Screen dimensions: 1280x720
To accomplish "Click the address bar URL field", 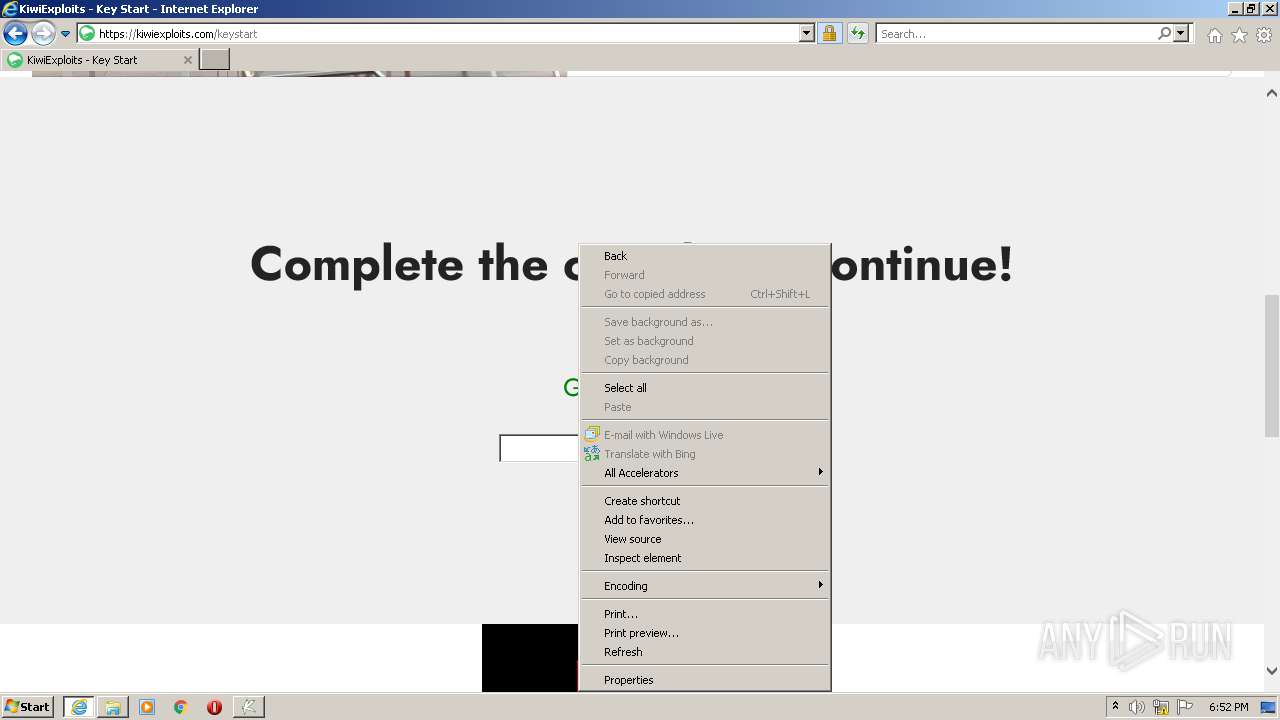I will click(438, 34).
